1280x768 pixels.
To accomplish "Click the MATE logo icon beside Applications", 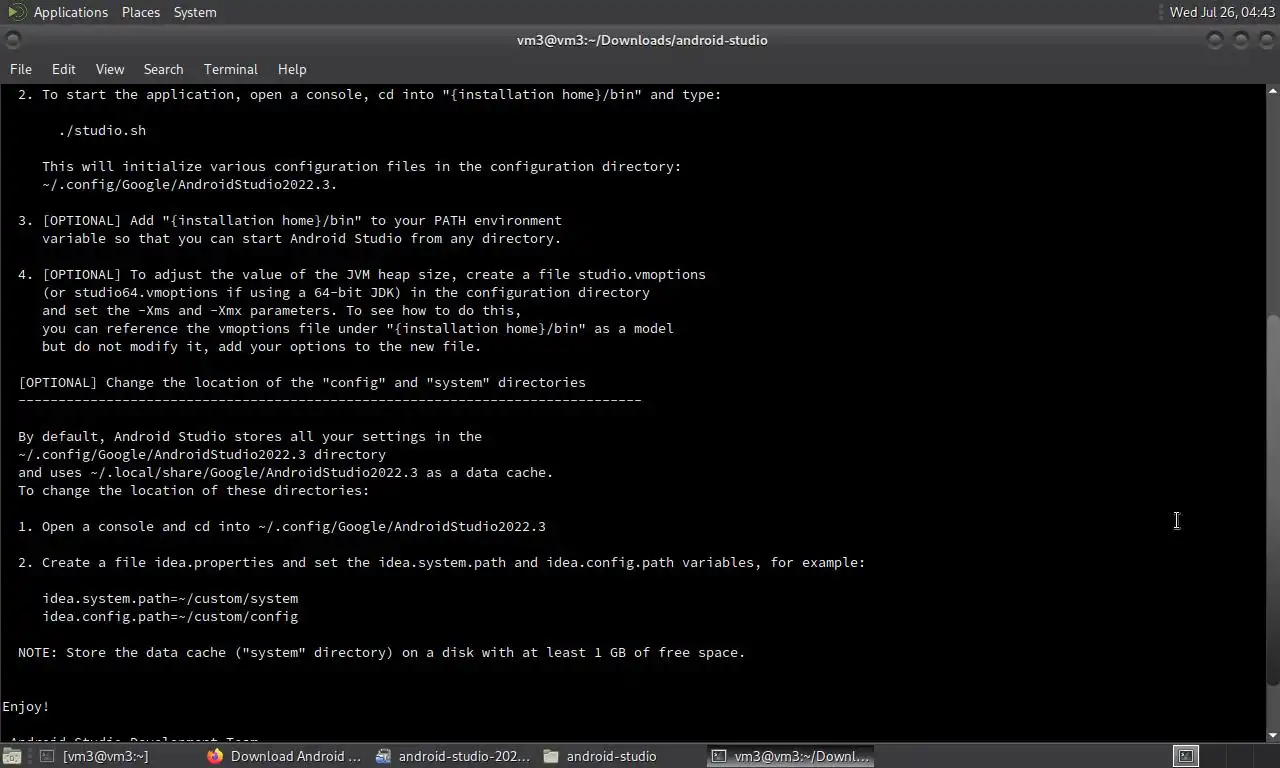I will coord(16,12).
